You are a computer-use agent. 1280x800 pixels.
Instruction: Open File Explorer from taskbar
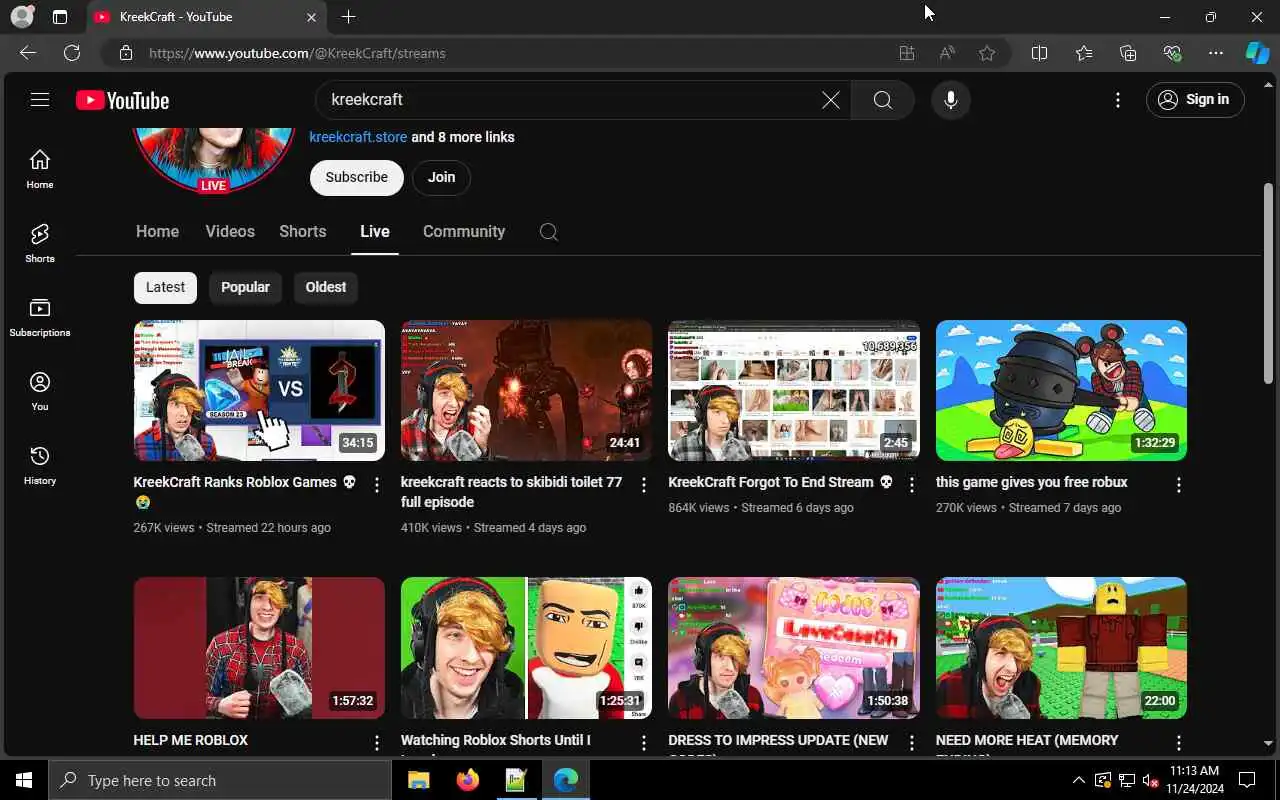[418, 780]
